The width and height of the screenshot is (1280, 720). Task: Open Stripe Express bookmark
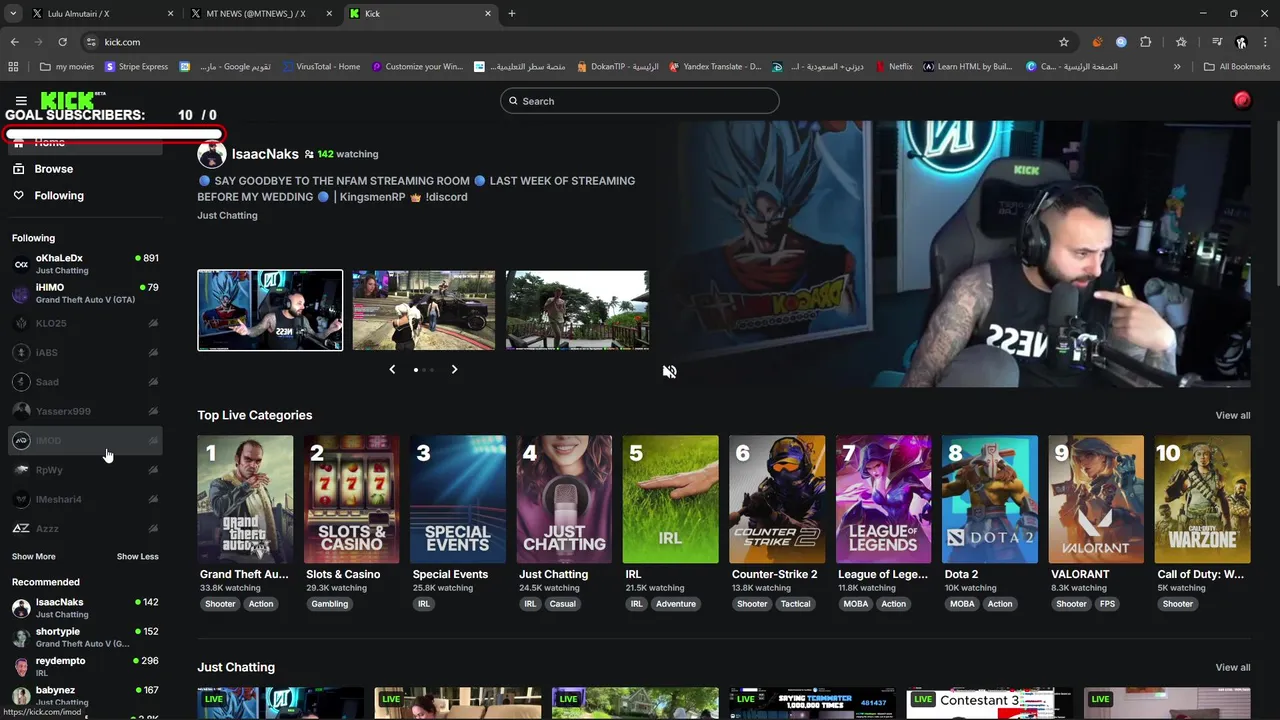[135, 67]
